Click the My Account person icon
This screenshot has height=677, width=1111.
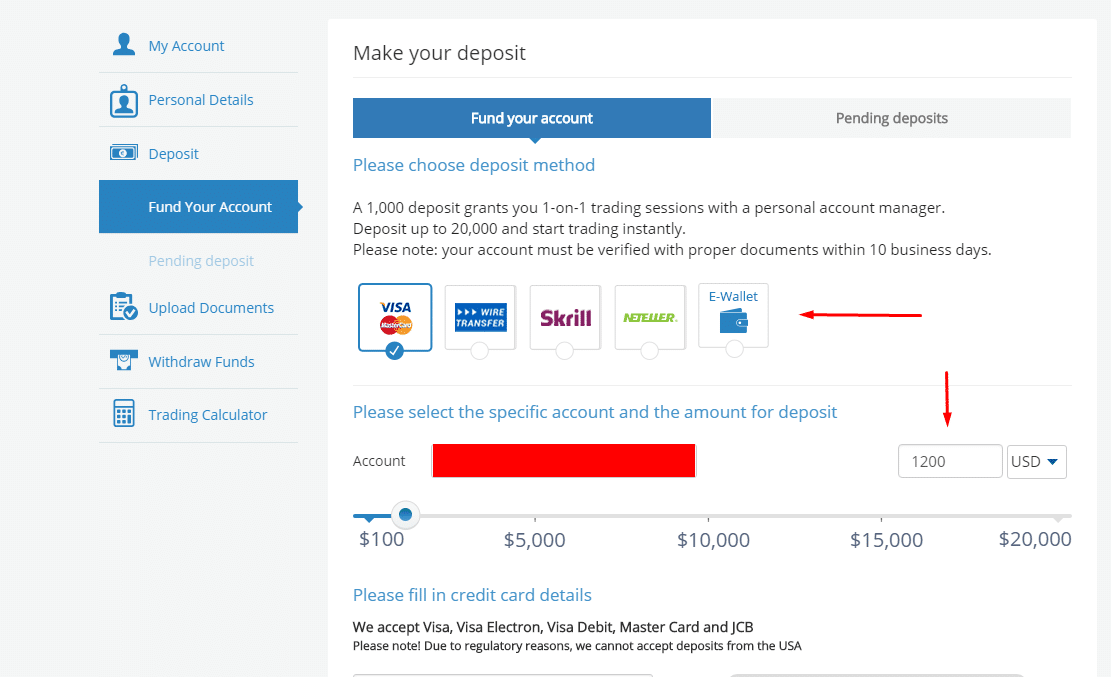coord(124,45)
